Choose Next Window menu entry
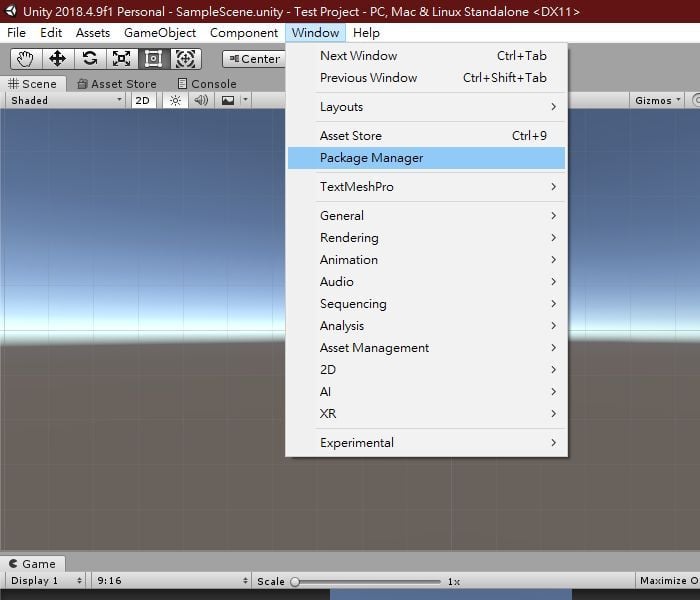700x600 pixels. pos(426,56)
